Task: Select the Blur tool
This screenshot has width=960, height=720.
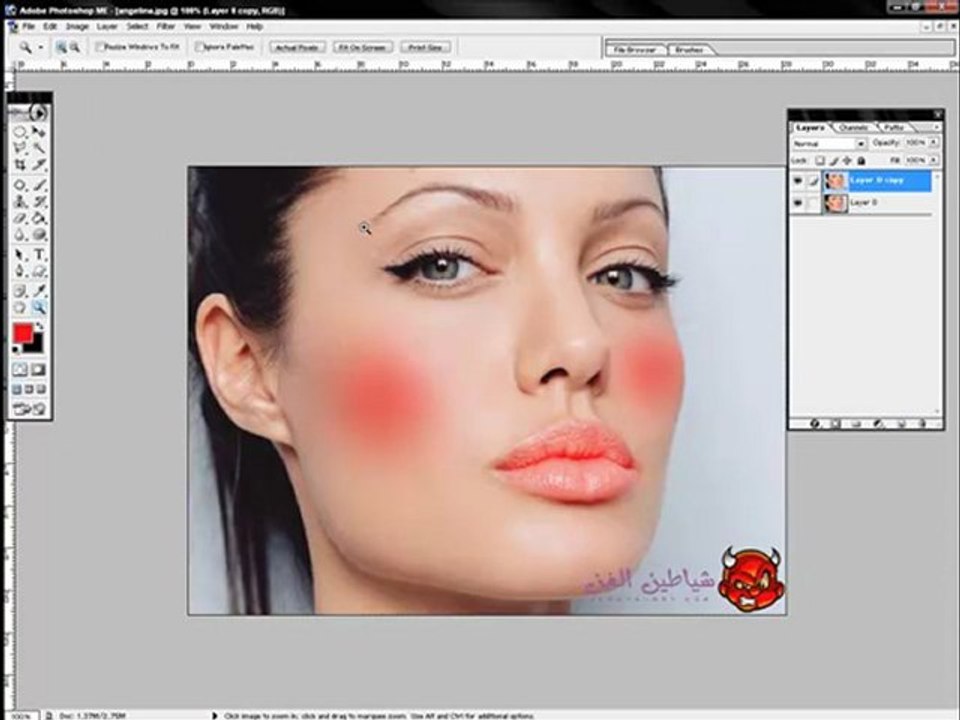Action: tap(20, 235)
